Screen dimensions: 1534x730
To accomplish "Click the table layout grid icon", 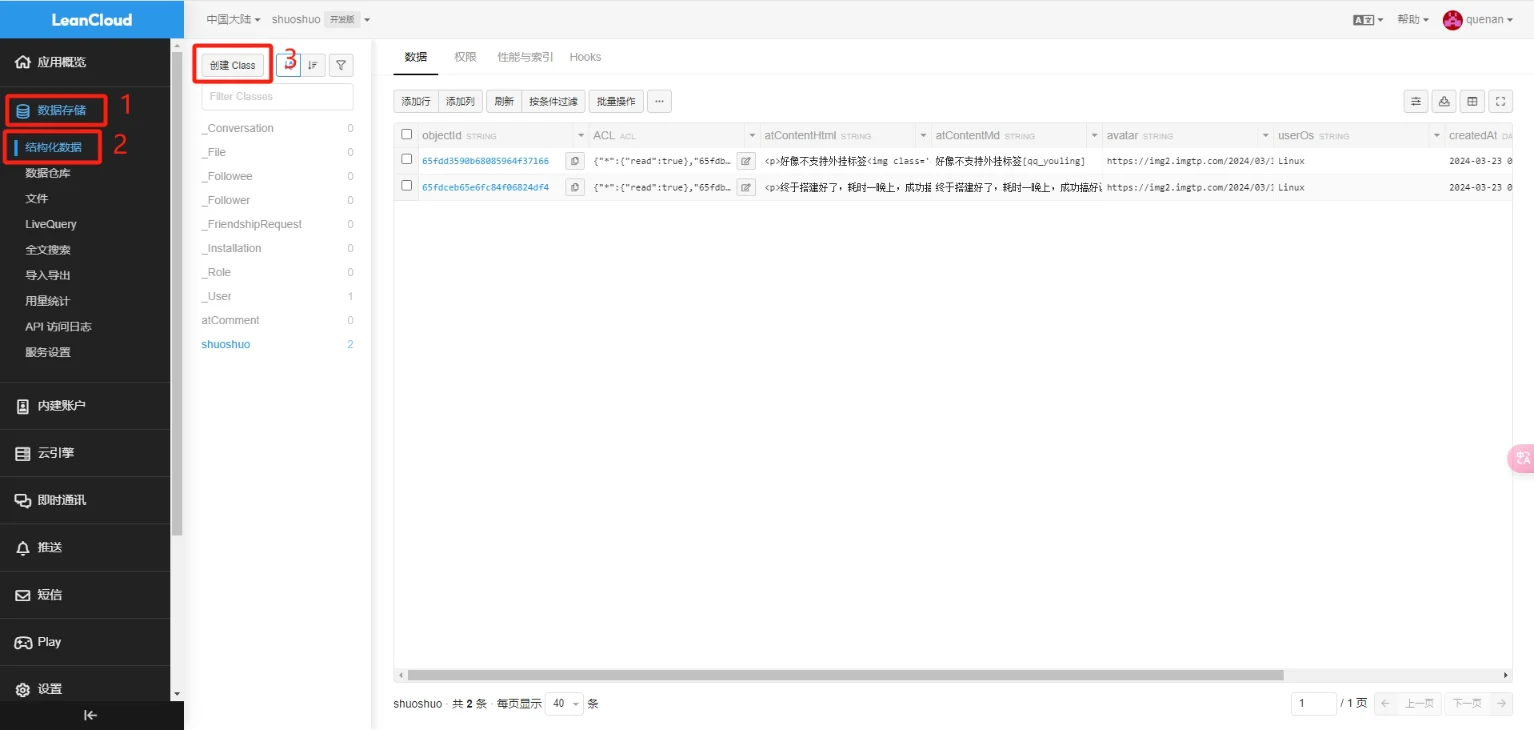I will point(1472,101).
